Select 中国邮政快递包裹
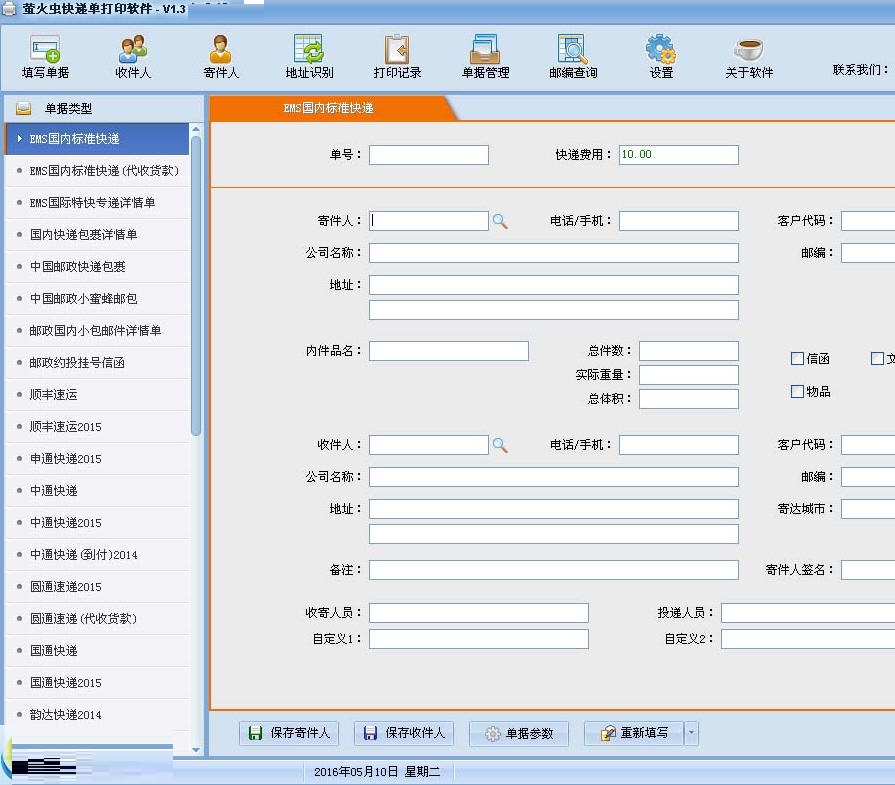Viewport: 895px width, 785px height. click(97, 267)
